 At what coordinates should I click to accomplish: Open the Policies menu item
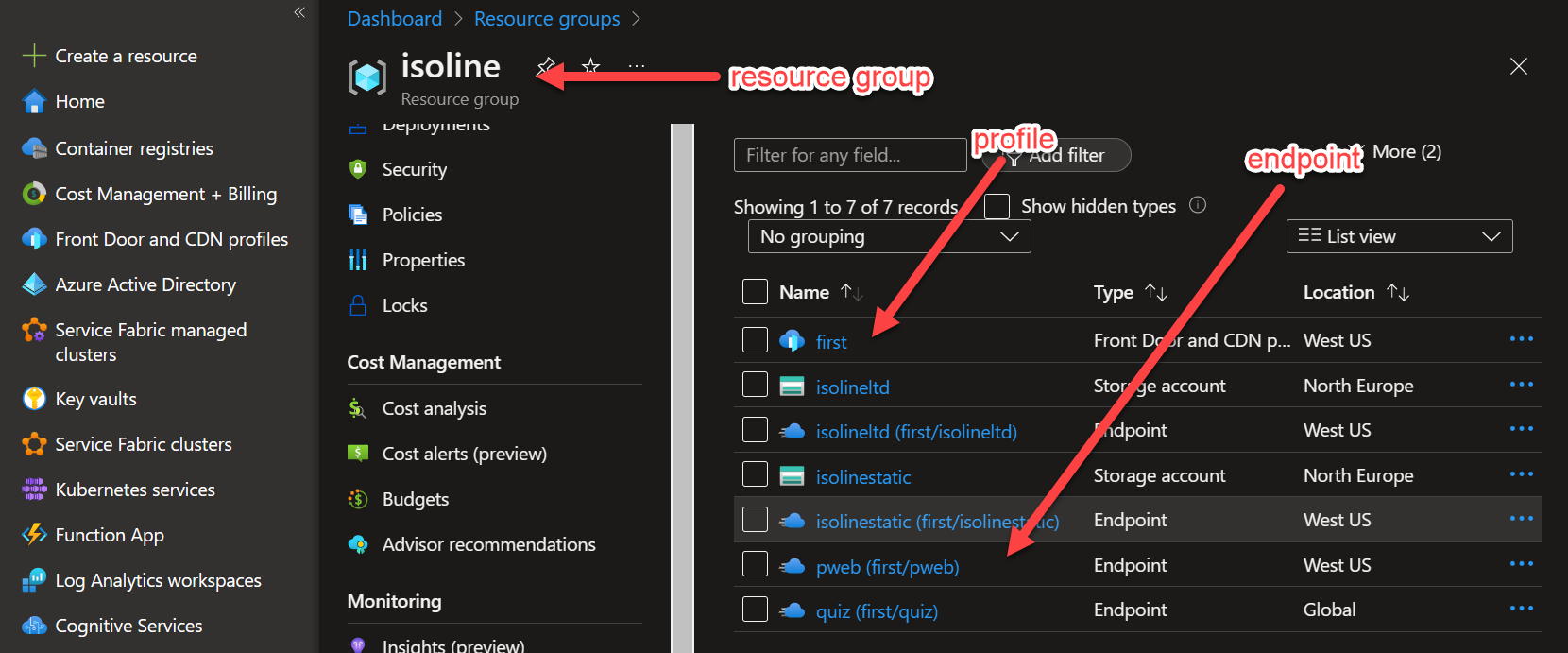point(412,215)
